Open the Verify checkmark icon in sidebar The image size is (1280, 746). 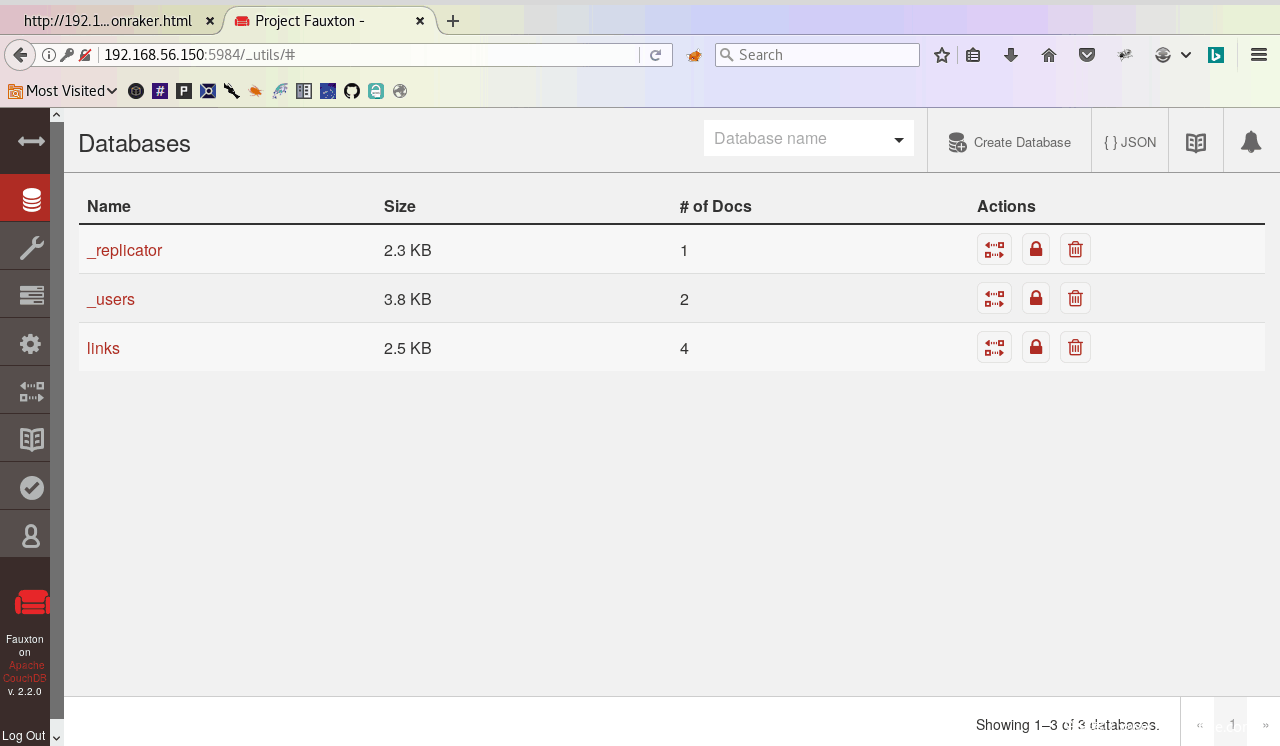31,487
